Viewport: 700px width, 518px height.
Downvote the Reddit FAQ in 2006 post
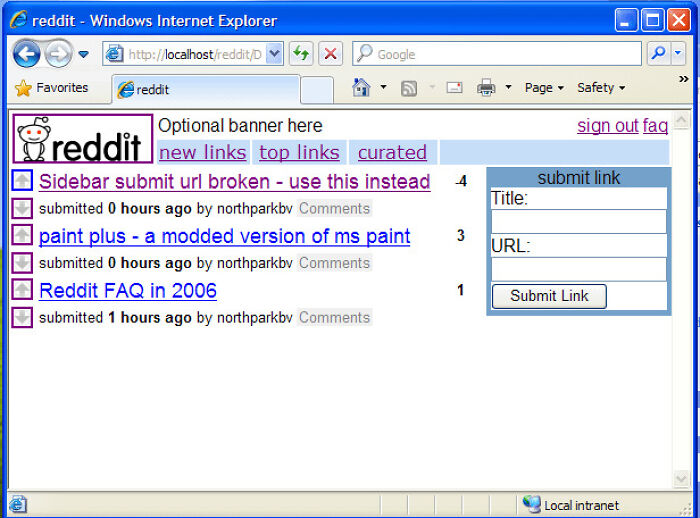[x=22, y=317]
